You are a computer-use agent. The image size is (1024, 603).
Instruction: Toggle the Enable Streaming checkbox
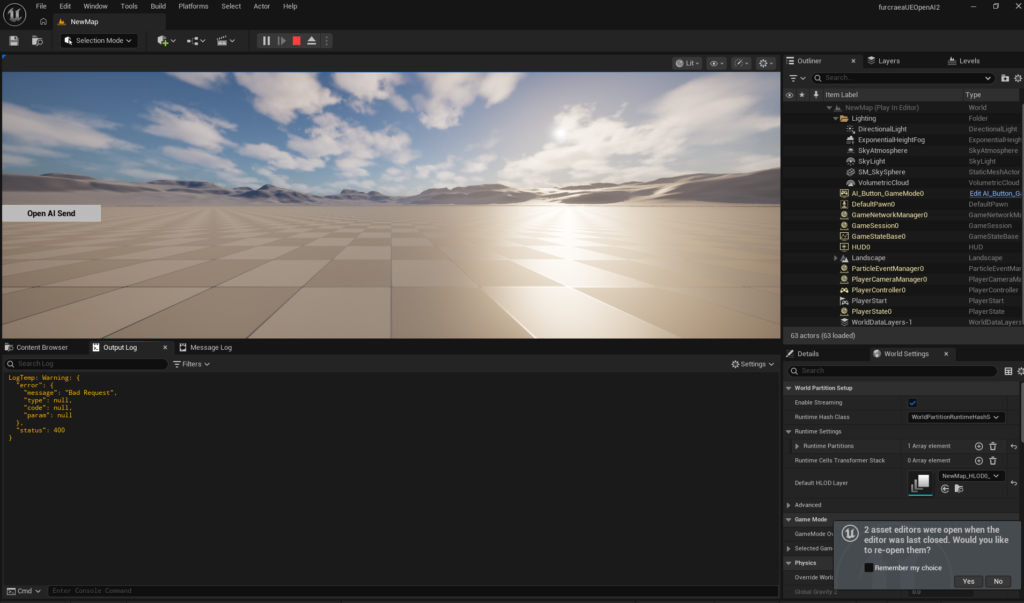(912, 403)
